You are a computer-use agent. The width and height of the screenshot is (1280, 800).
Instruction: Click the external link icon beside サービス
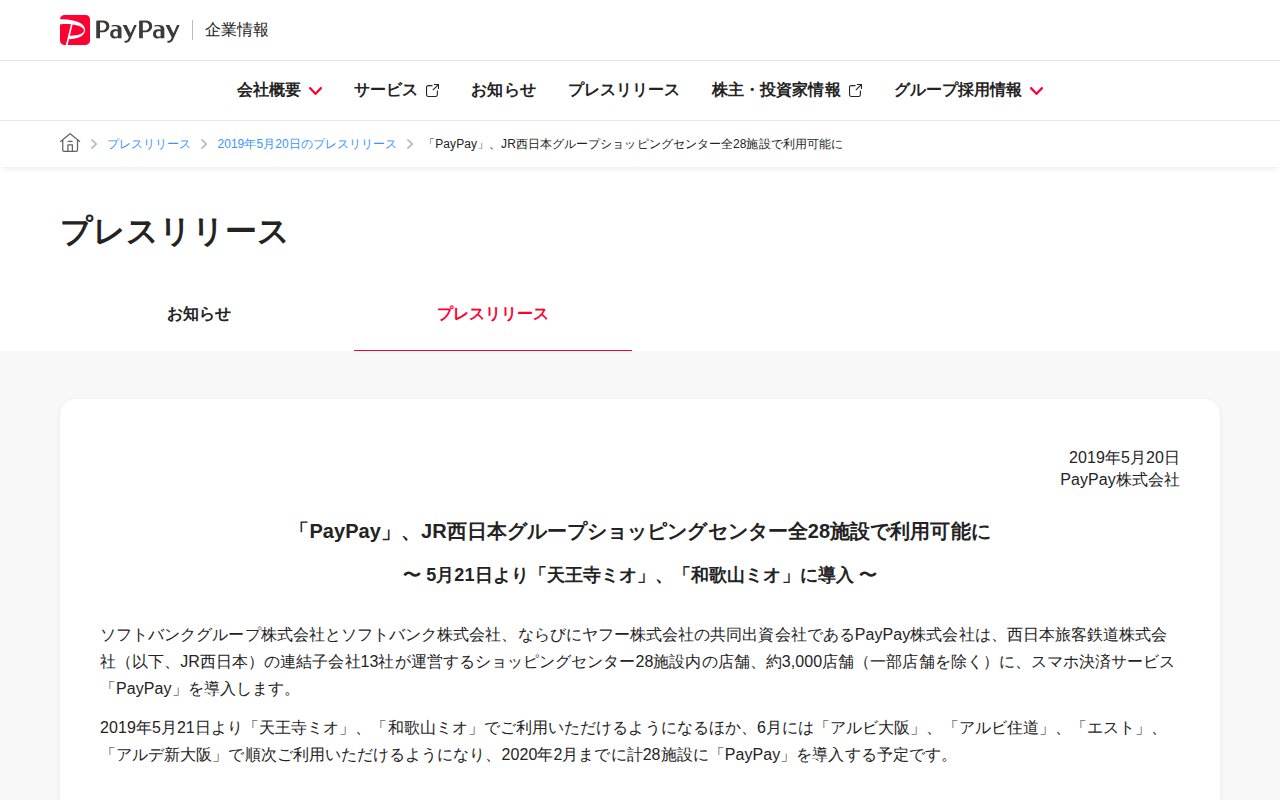click(x=432, y=91)
